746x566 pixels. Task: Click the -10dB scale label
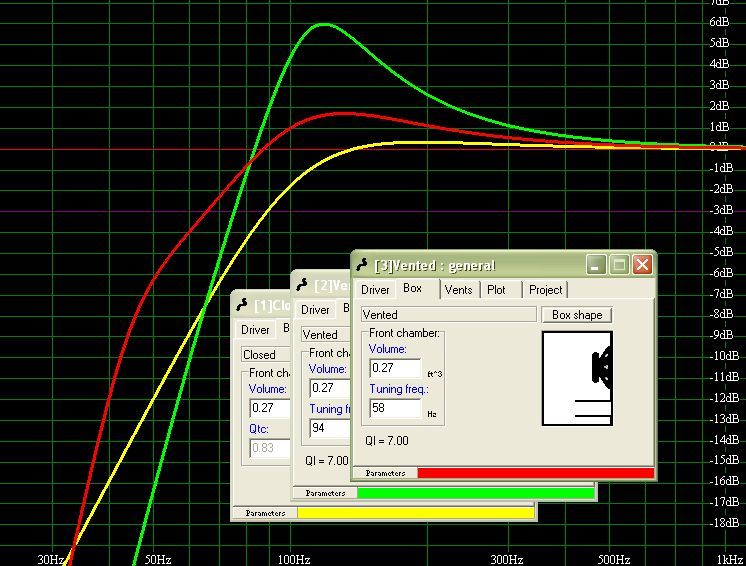(723, 356)
